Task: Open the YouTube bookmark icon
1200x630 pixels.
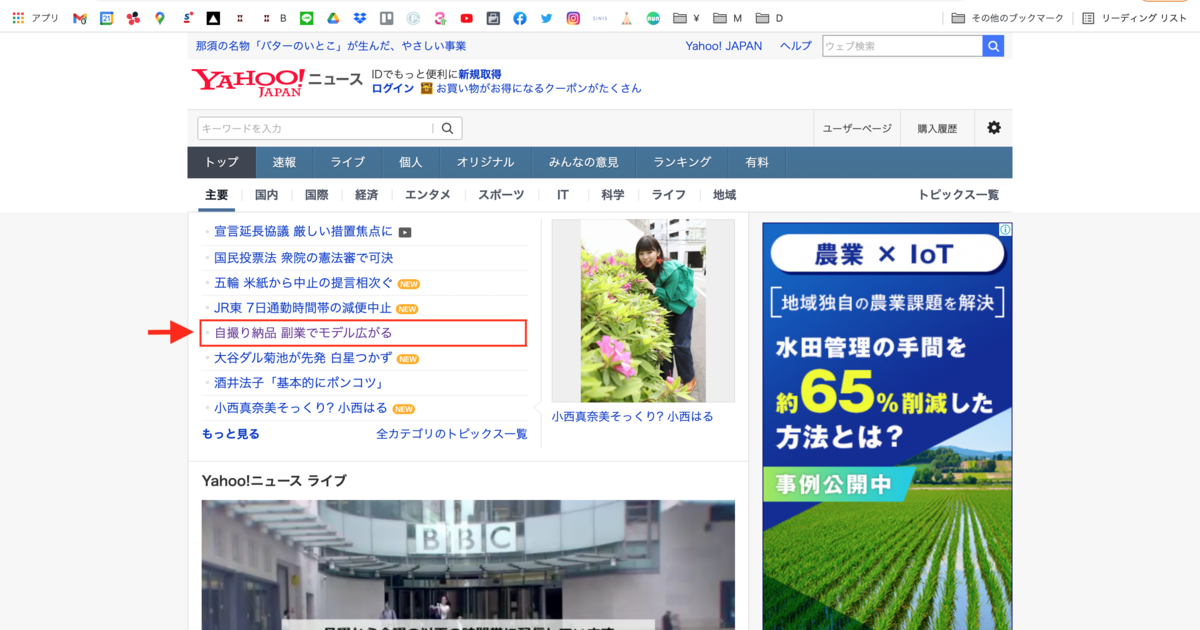Action: click(x=467, y=18)
